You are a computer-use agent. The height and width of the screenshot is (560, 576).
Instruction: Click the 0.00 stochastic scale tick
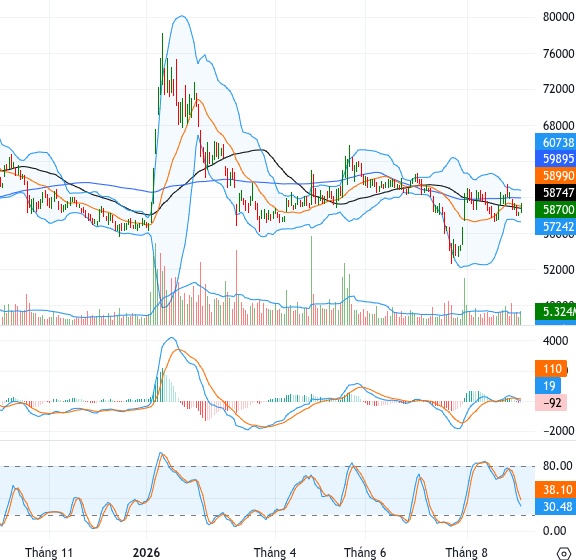click(x=555, y=531)
